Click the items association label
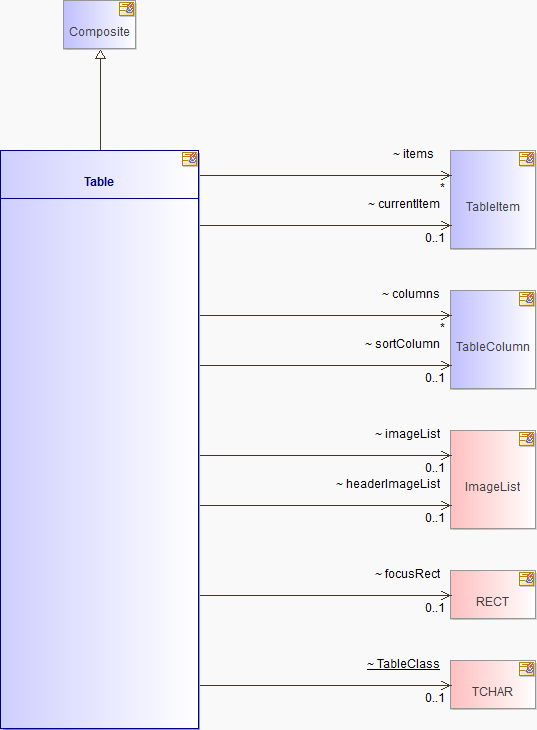 click(x=413, y=154)
